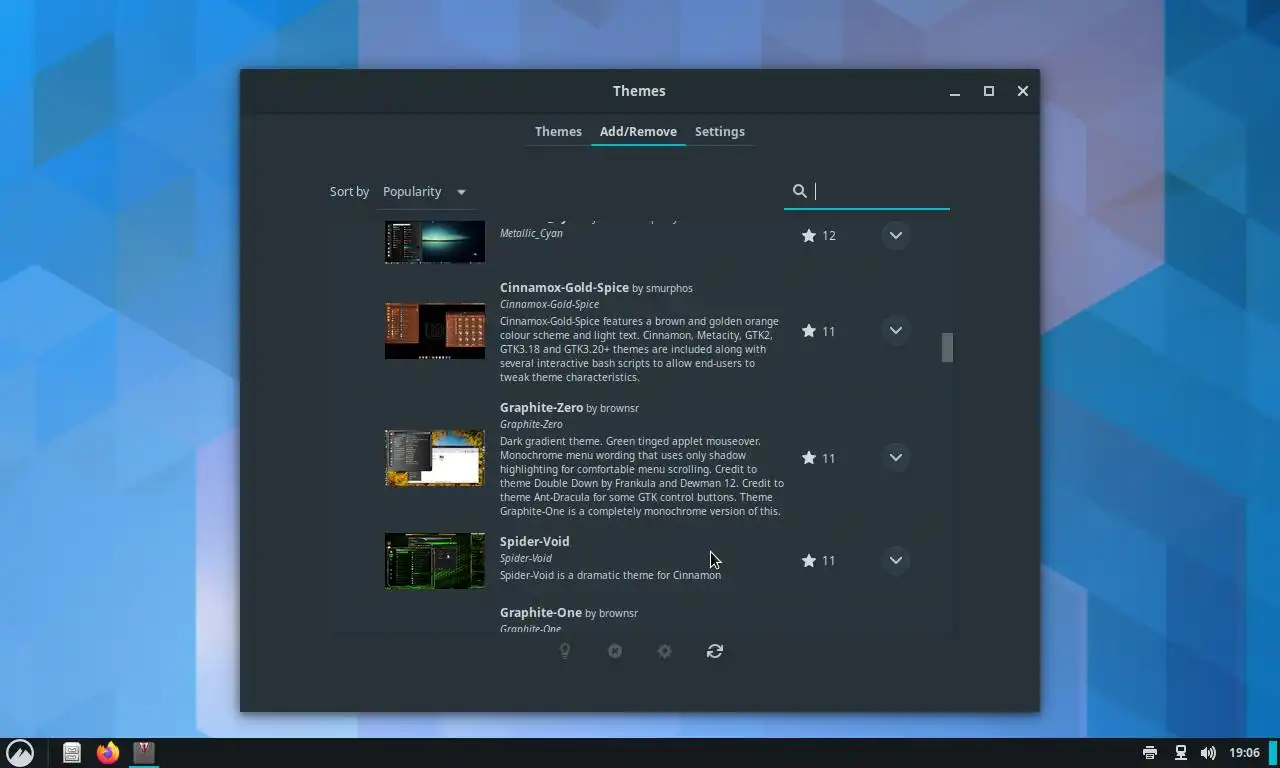1280x768 pixels.
Task: Open the Cinnamon main menu button
Action: pos(20,753)
